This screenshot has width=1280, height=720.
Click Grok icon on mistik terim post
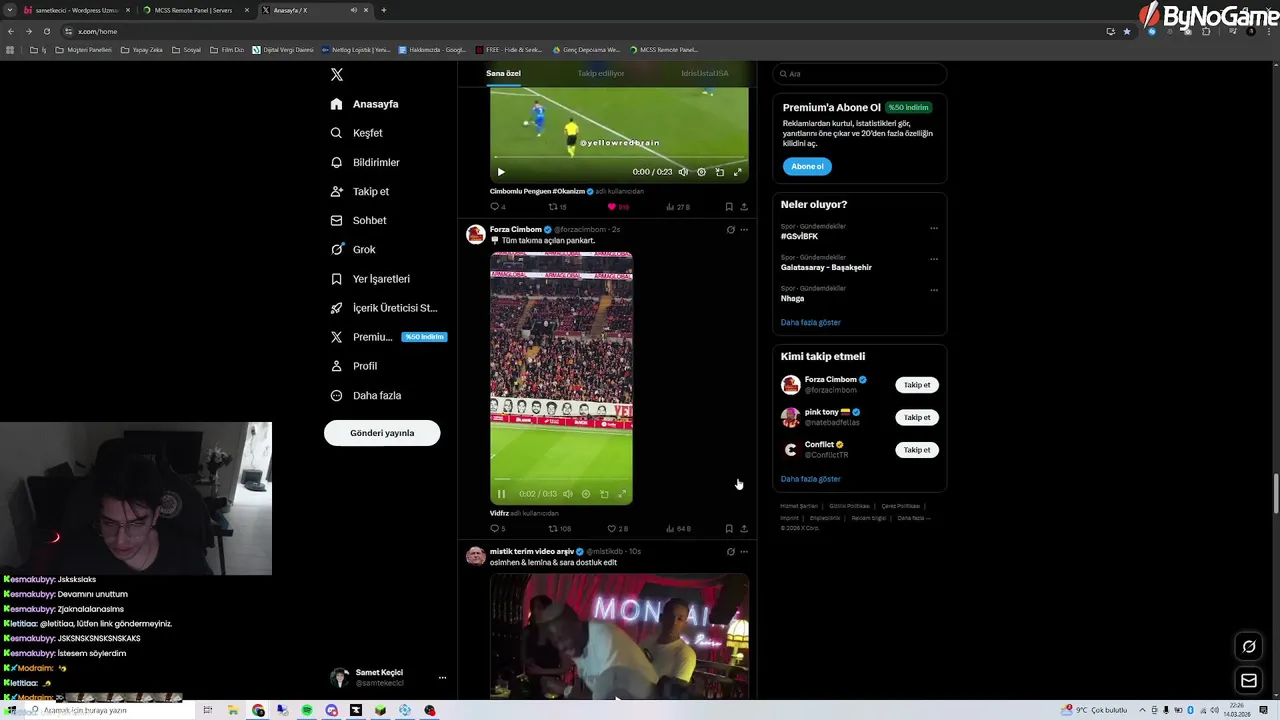730,552
